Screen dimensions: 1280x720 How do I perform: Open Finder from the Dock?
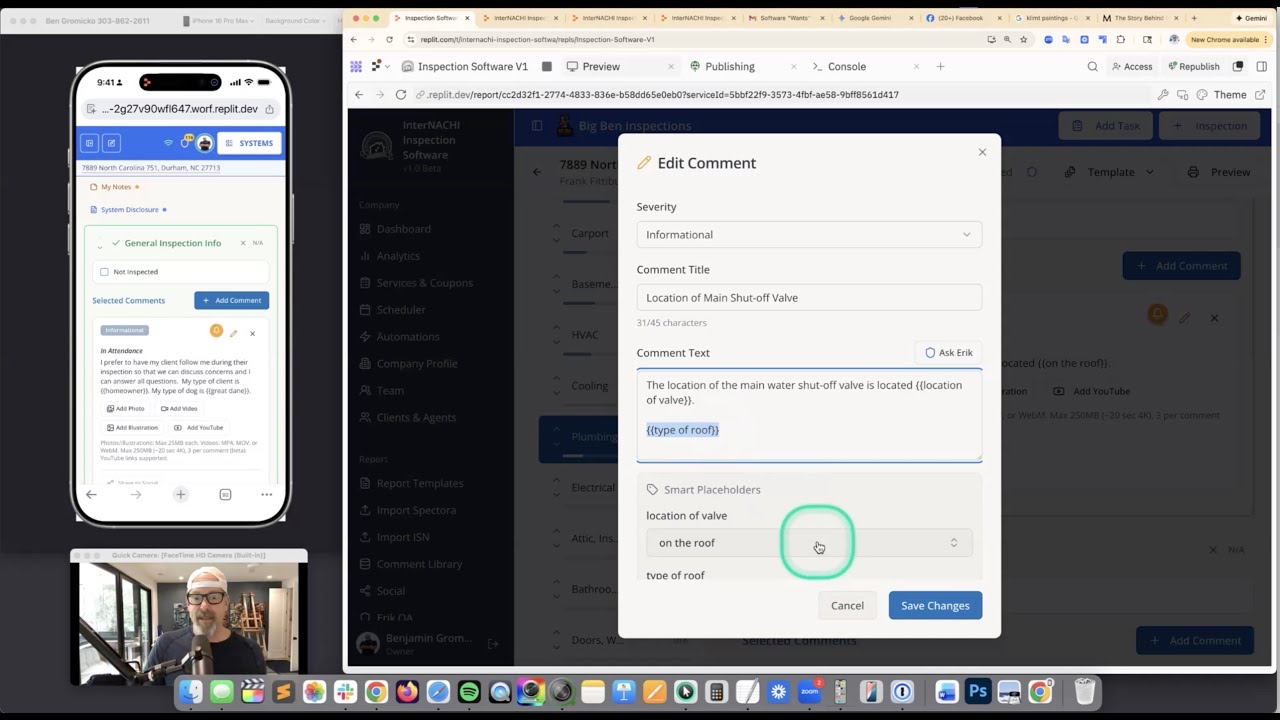pos(190,692)
